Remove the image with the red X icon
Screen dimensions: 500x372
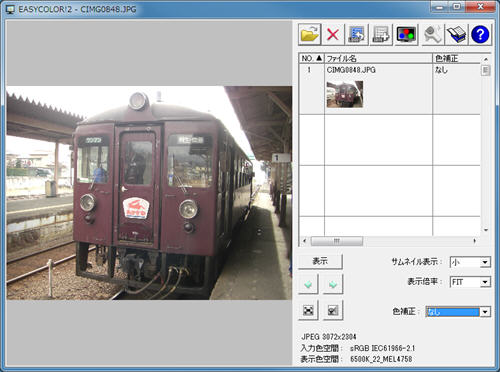tap(333, 34)
